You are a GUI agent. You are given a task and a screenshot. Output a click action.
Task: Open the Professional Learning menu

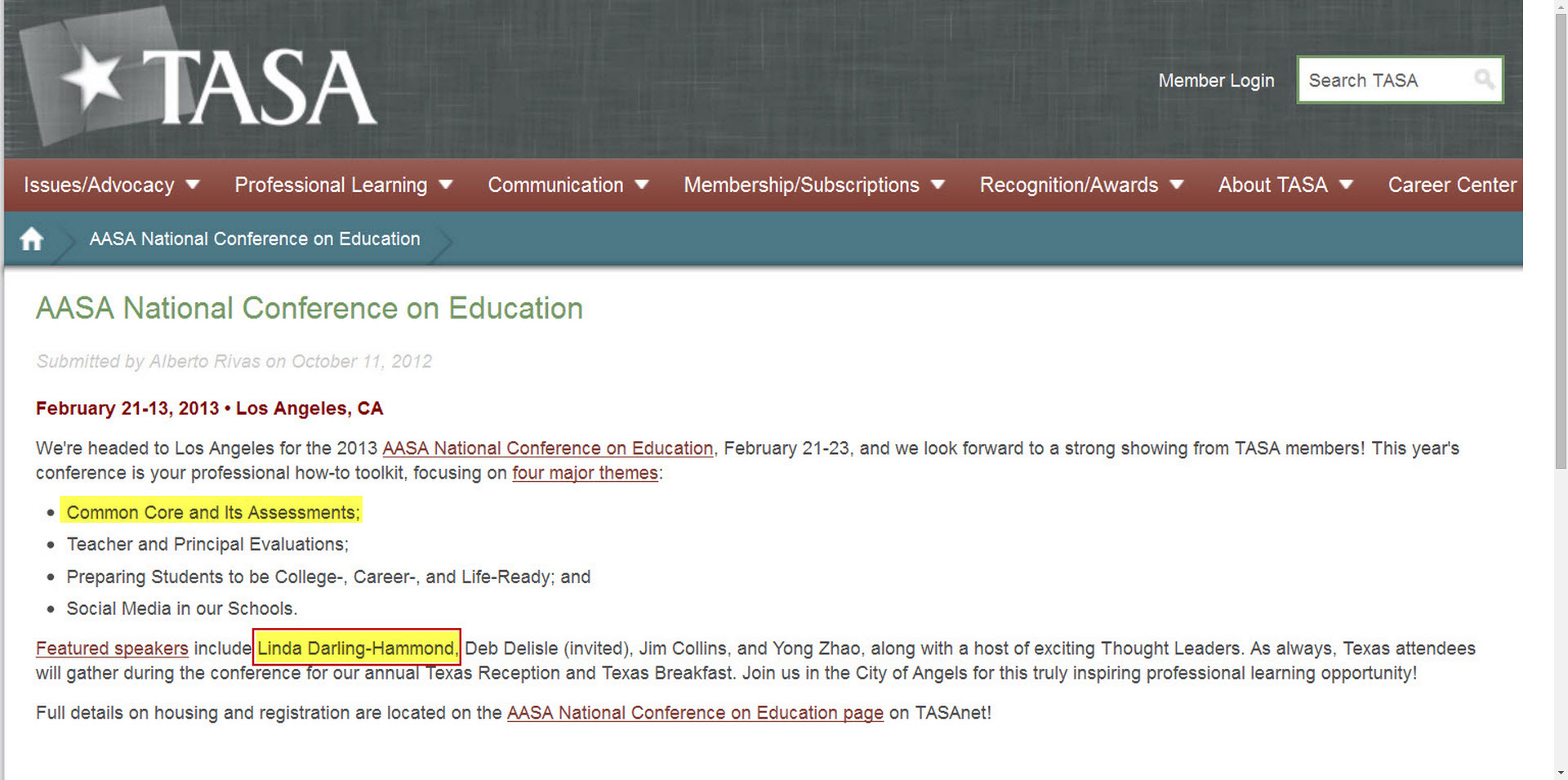331,185
